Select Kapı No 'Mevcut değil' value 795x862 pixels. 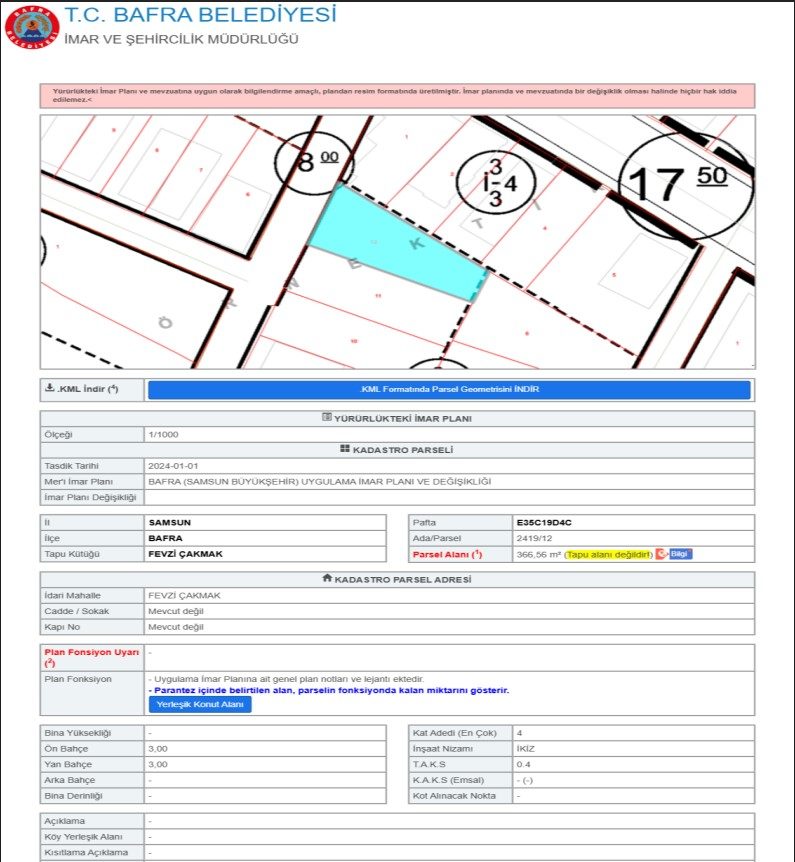pyautogui.click(x=176, y=627)
